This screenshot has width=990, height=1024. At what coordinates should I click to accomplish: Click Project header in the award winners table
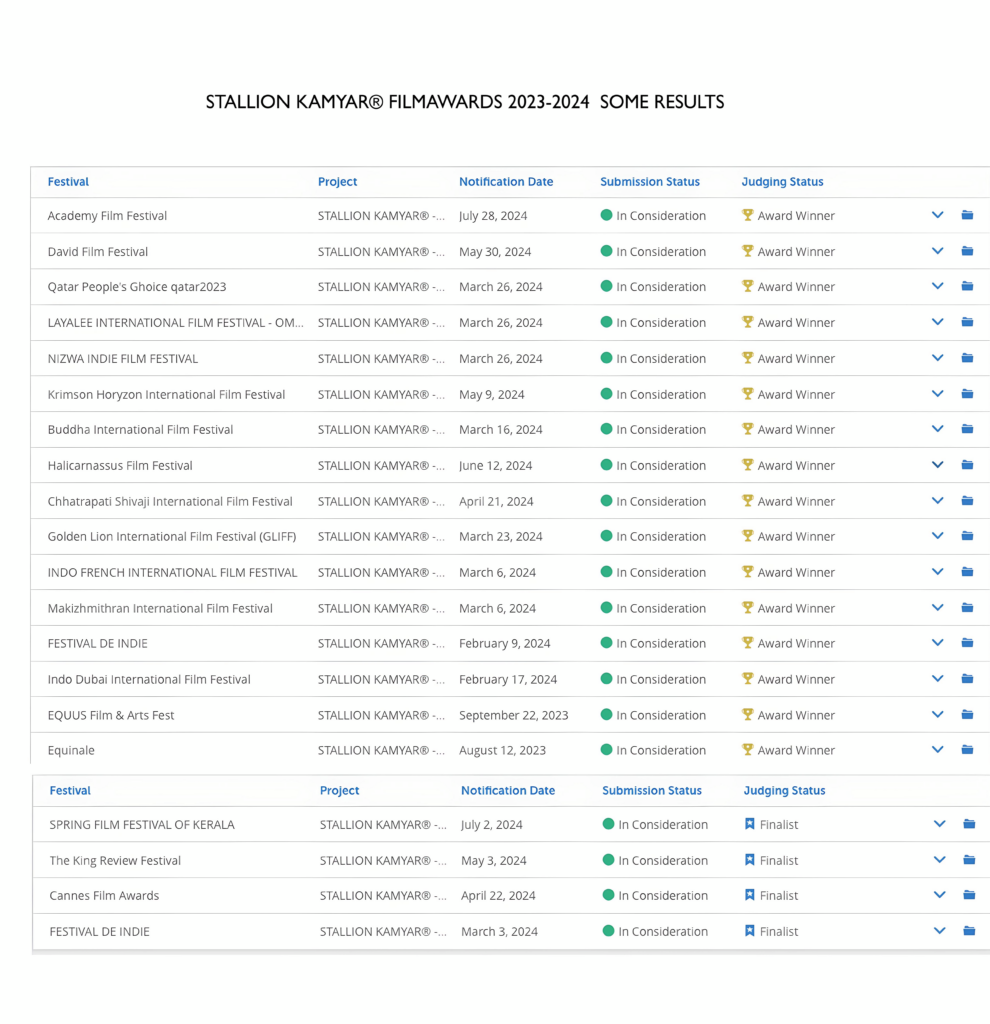[x=338, y=182]
